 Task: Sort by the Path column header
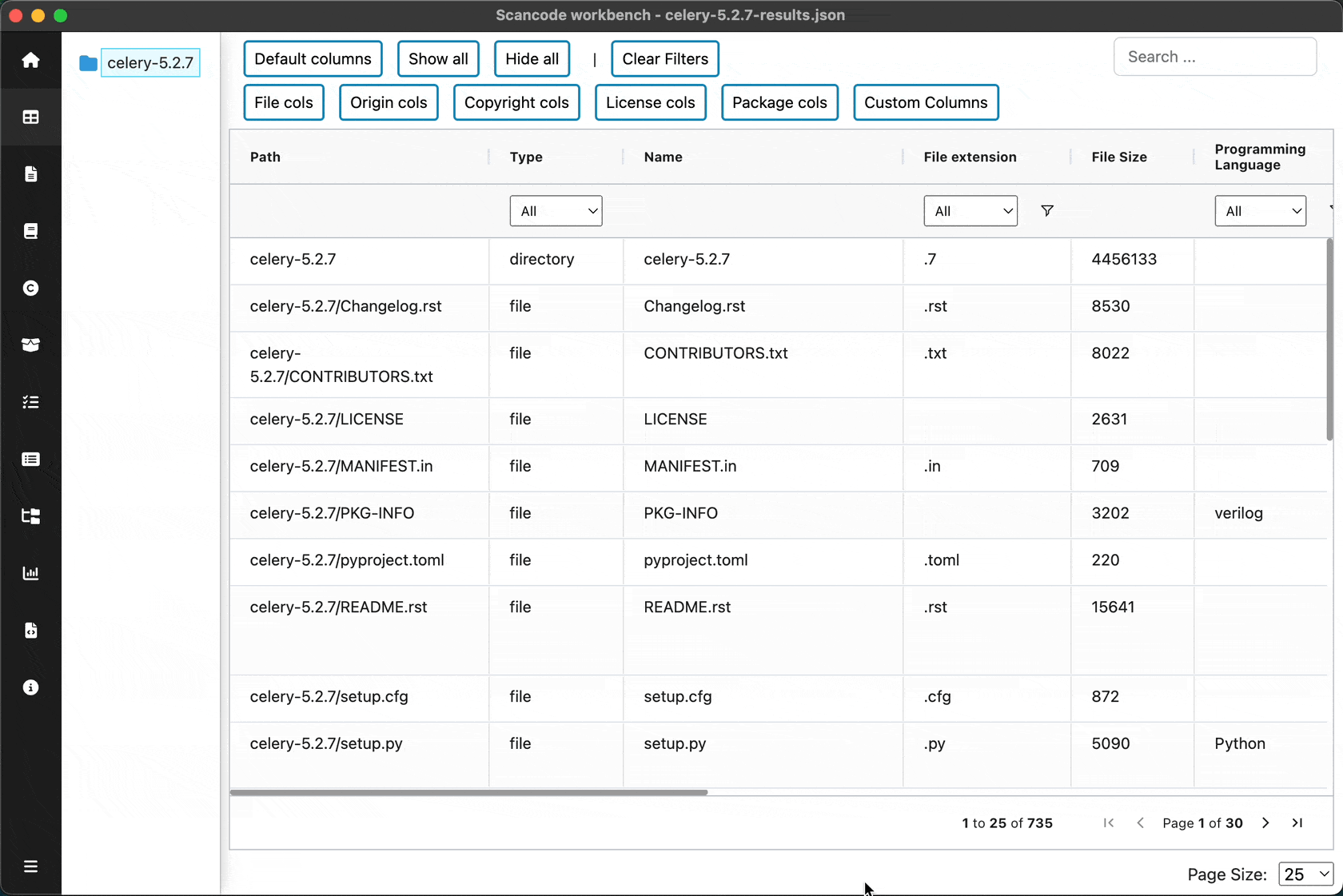(265, 157)
